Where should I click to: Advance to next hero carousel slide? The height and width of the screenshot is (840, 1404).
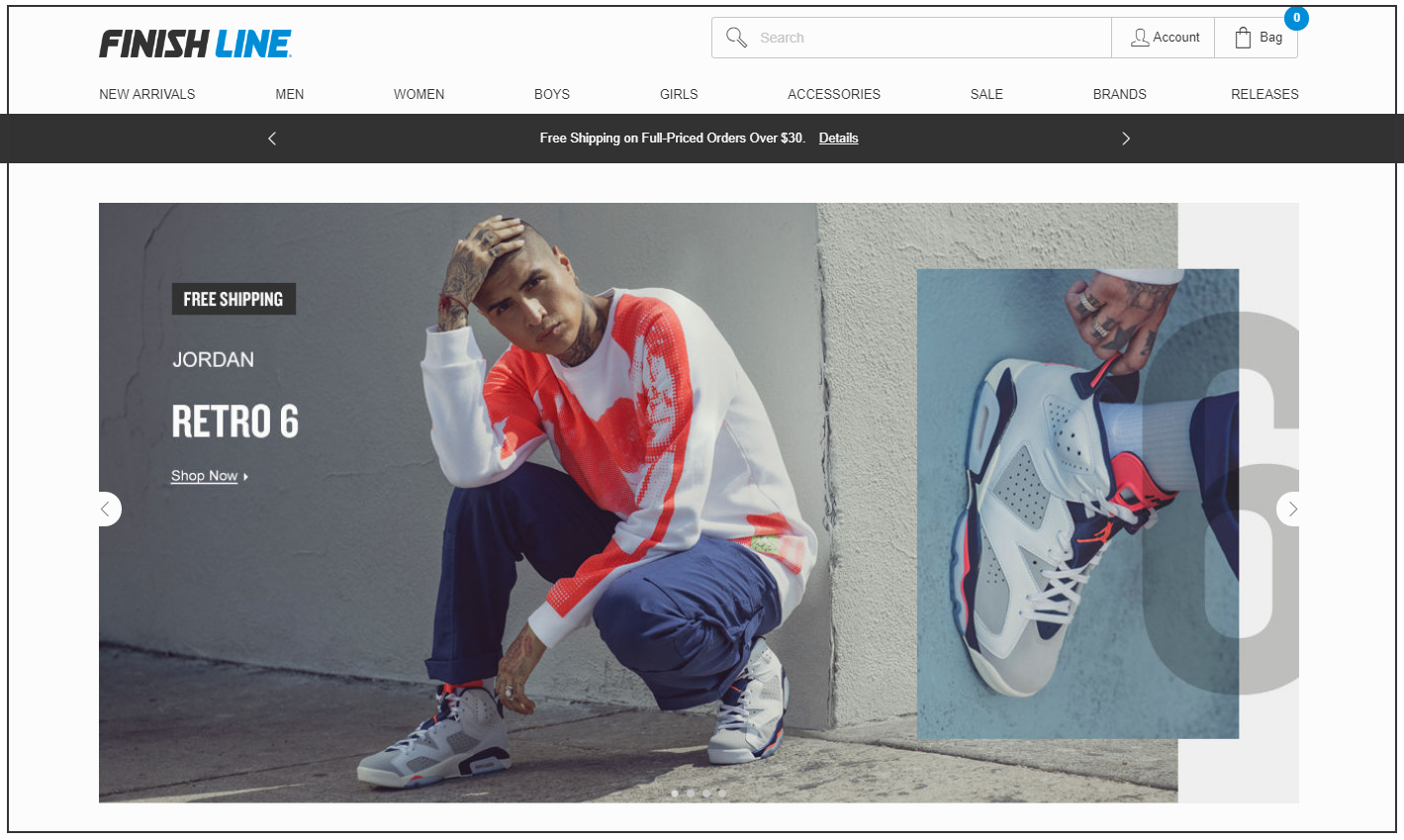point(1289,510)
